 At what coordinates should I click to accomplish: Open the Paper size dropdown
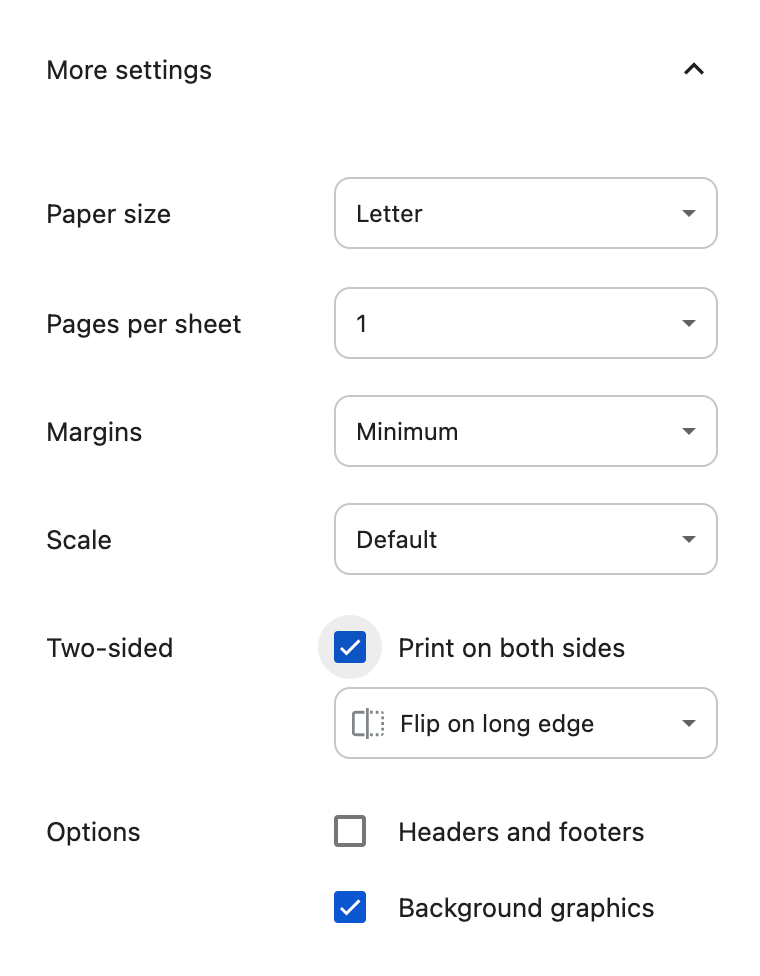click(x=525, y=213)
